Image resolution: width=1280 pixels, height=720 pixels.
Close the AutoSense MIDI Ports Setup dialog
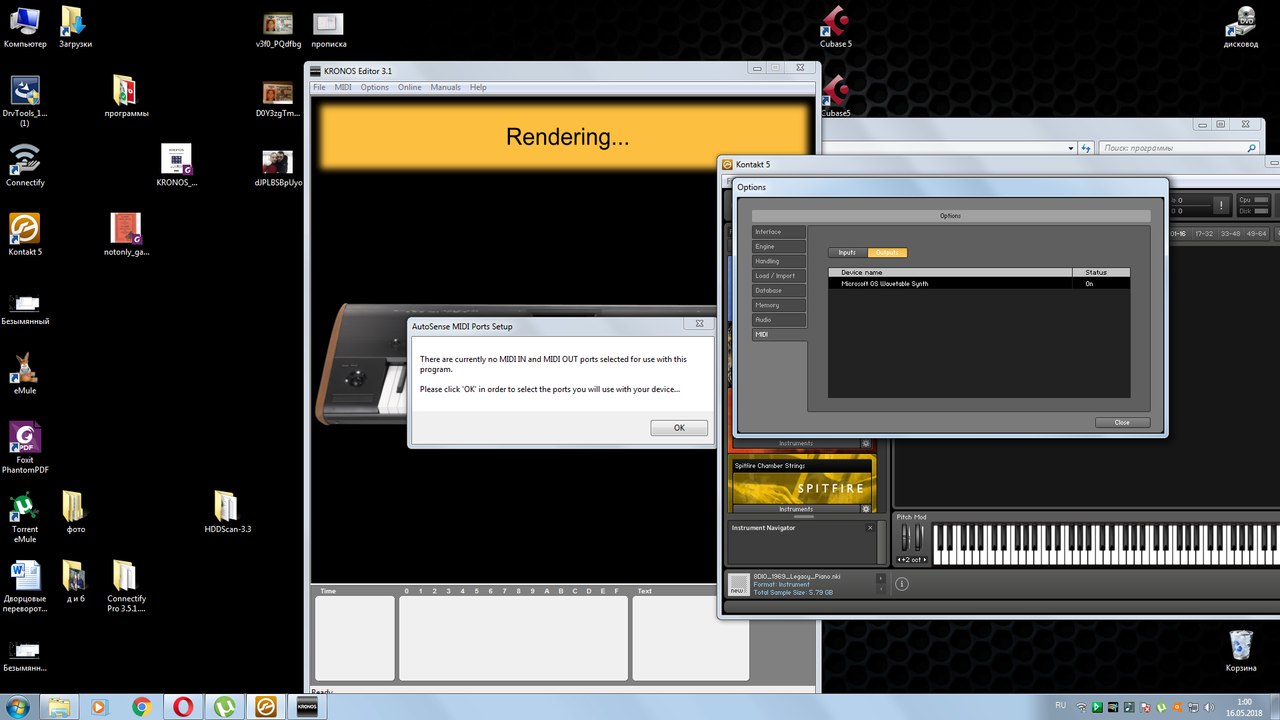(x=700, y=324)
